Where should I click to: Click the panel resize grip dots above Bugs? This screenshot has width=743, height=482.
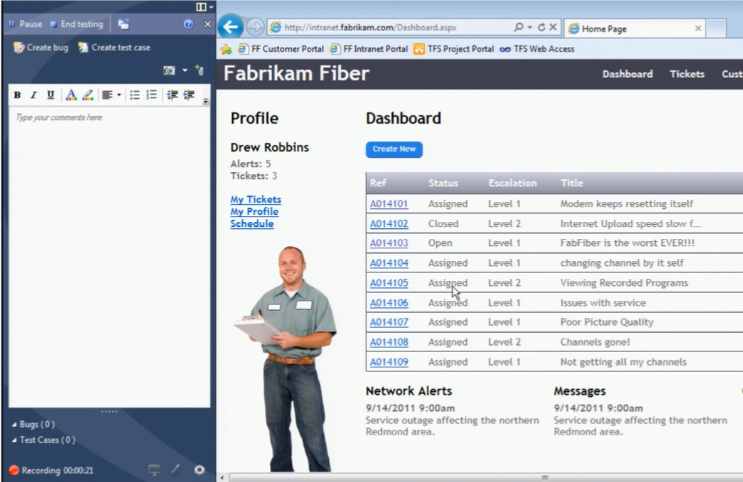109,411
